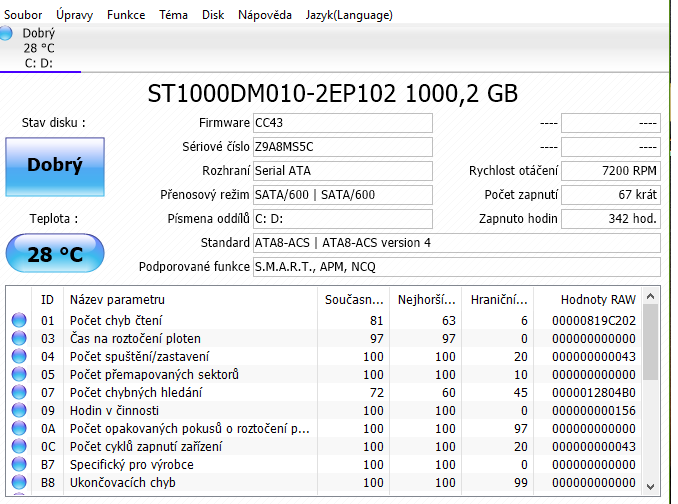Screen dimensions: 678x504
Task: Select the Hodin v činnosti row
Action: pyautogui.click(x=324, y=411)
